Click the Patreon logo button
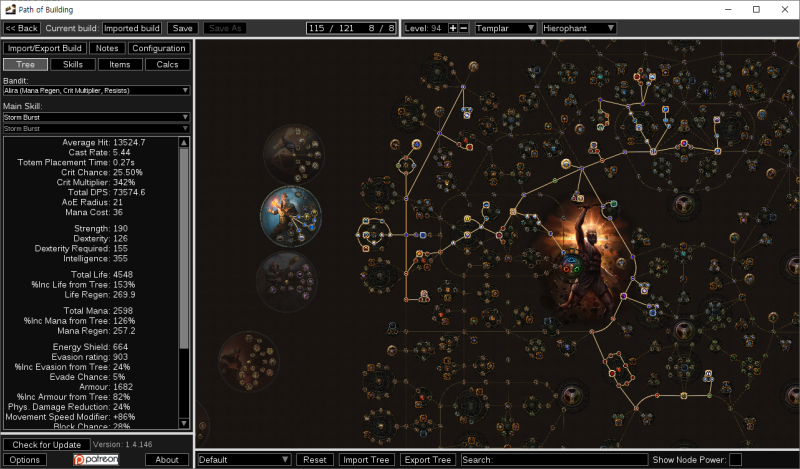800x469 pixels. [96, 460]
